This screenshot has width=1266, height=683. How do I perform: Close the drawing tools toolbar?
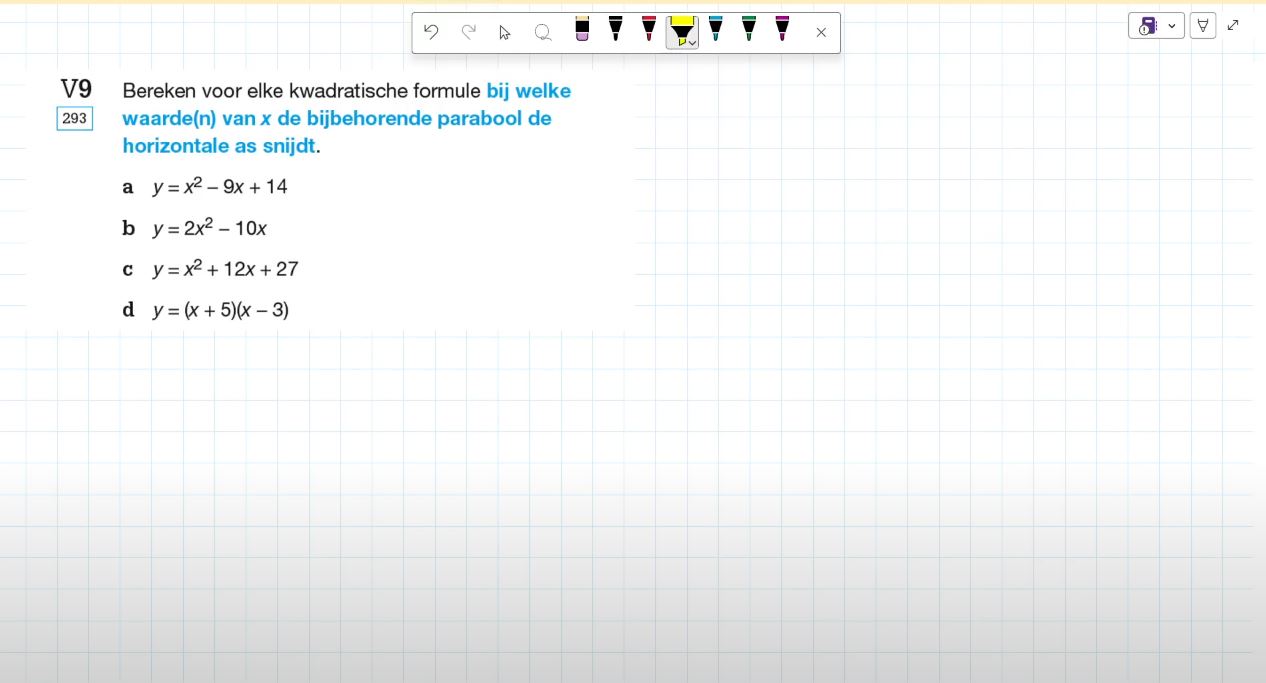pyautogui.click(x=821, y=33)
